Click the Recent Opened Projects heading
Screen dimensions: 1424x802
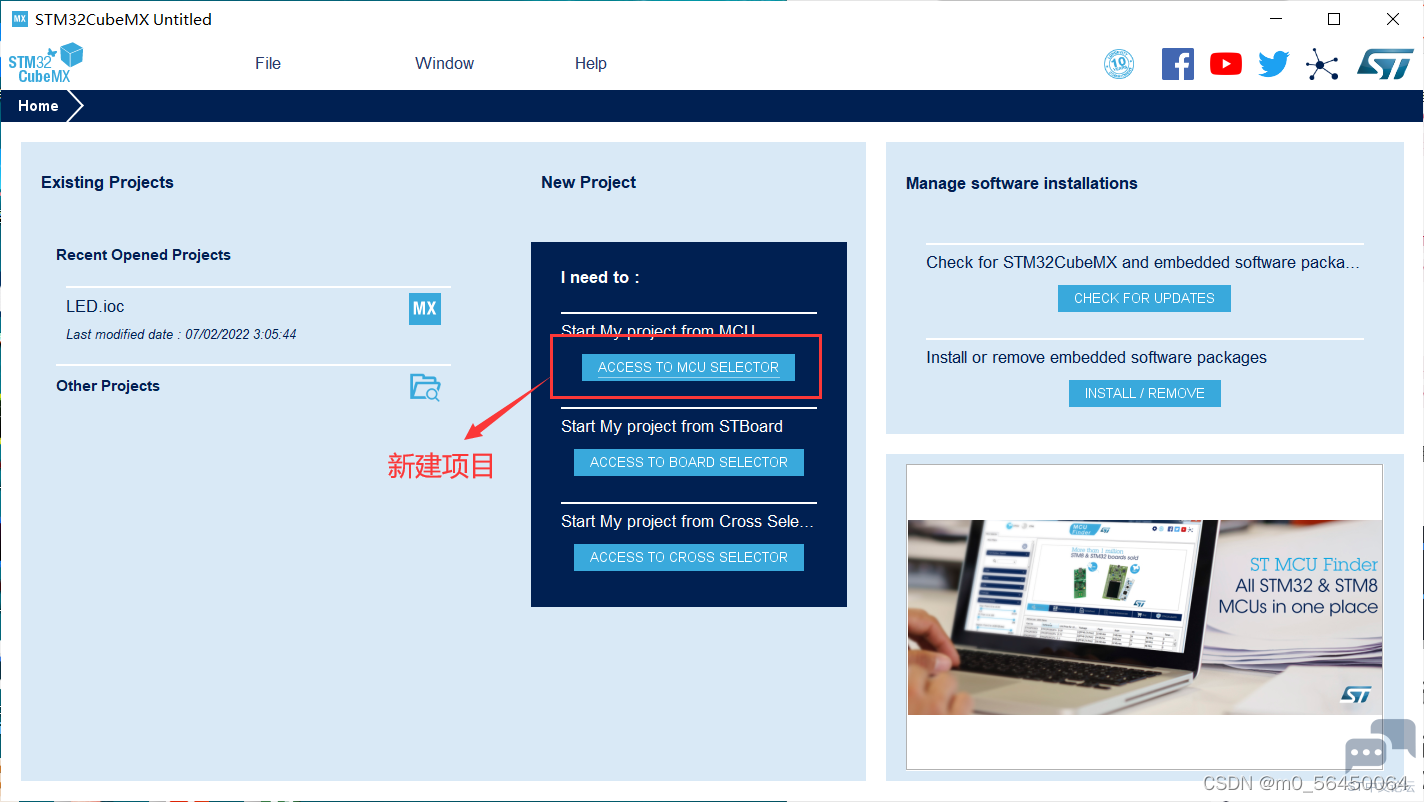[143, 255]
